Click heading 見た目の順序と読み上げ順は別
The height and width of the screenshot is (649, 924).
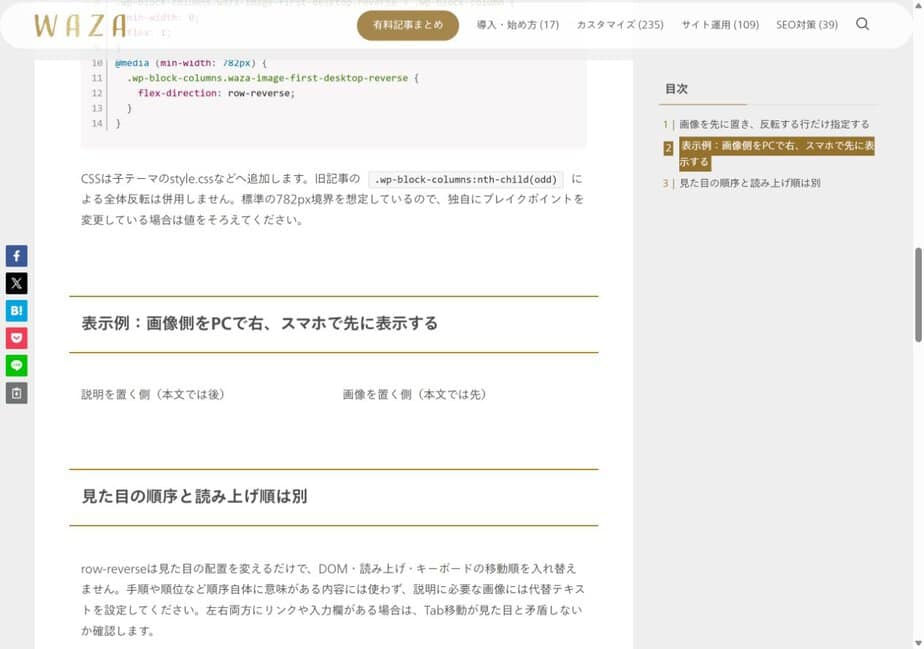tap(194, 496)
